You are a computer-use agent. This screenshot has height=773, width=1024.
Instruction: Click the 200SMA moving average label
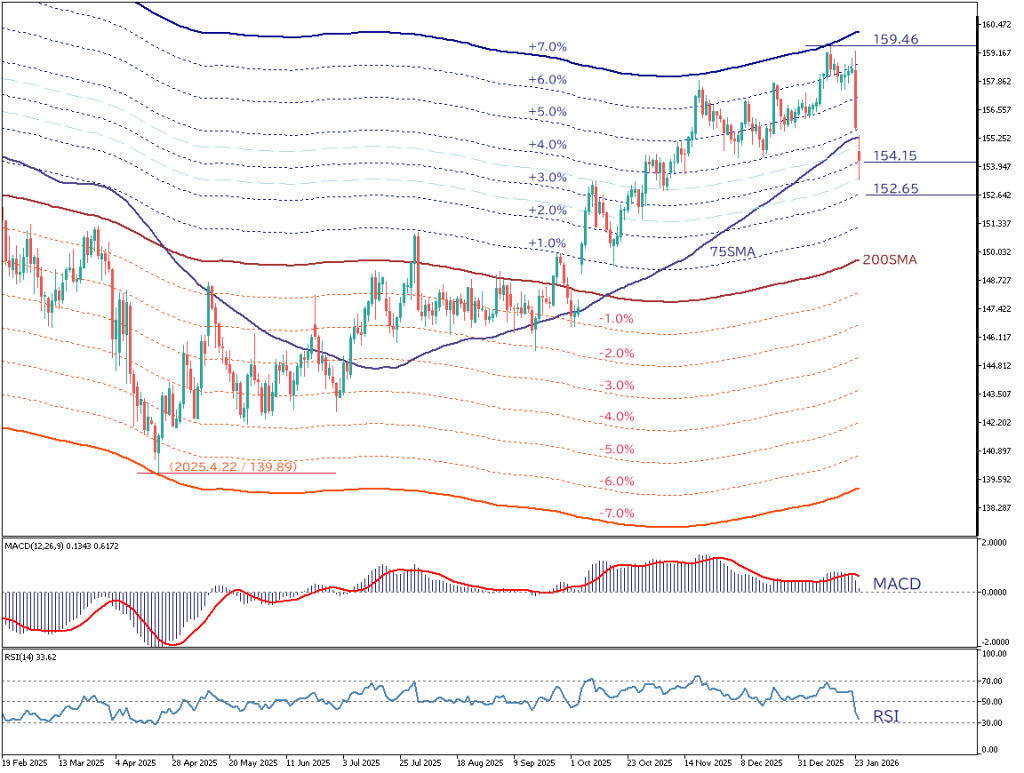point(890,260)
